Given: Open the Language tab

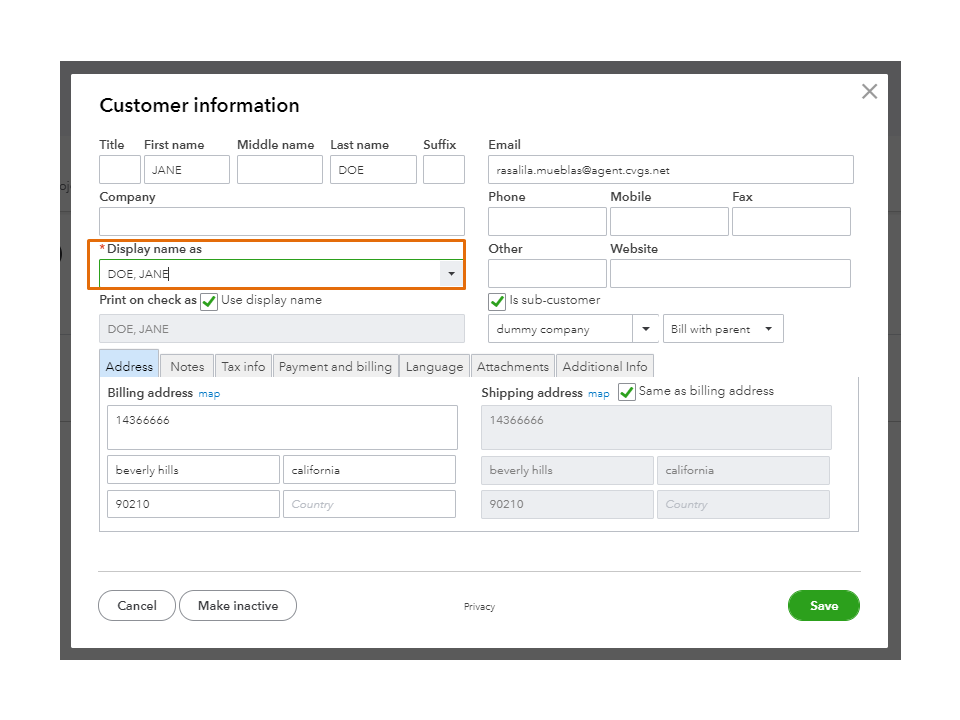Looking at the screenshot, I should pos(435,366).
